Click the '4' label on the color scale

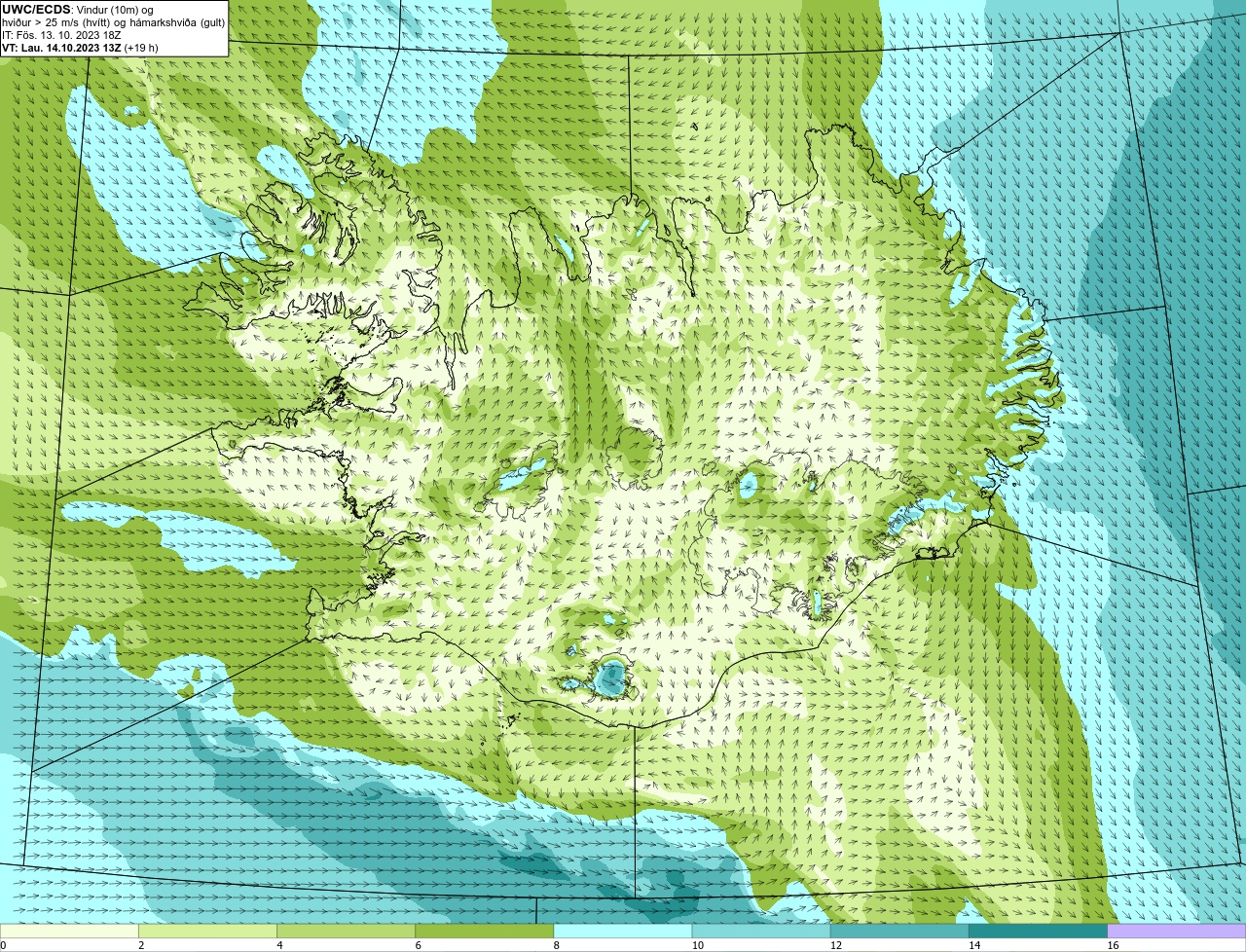click(x=279, y=945)
